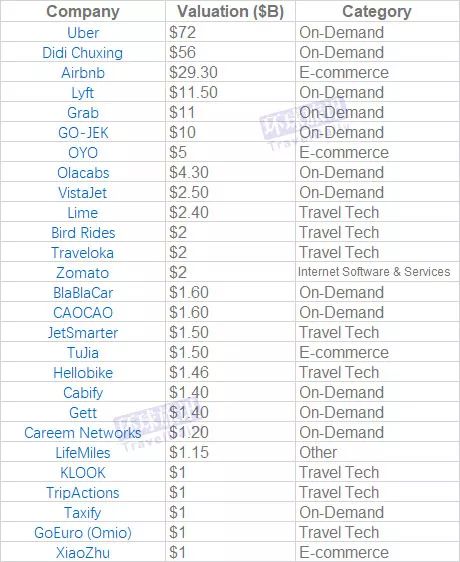
Task: Select the Lyft link
Action: pos(83,93)
